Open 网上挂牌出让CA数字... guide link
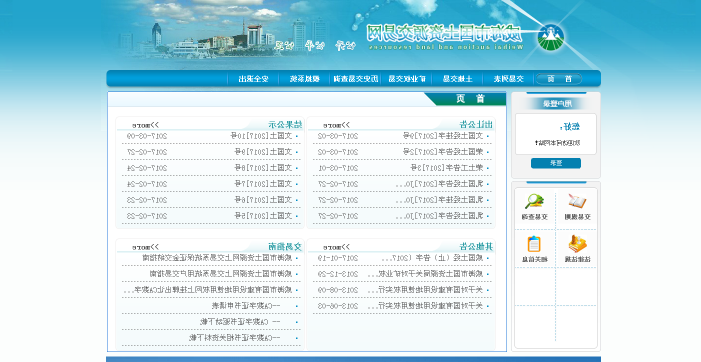Image resolution: width=701 pixels, height=362 pixels. tap(208, 290)
